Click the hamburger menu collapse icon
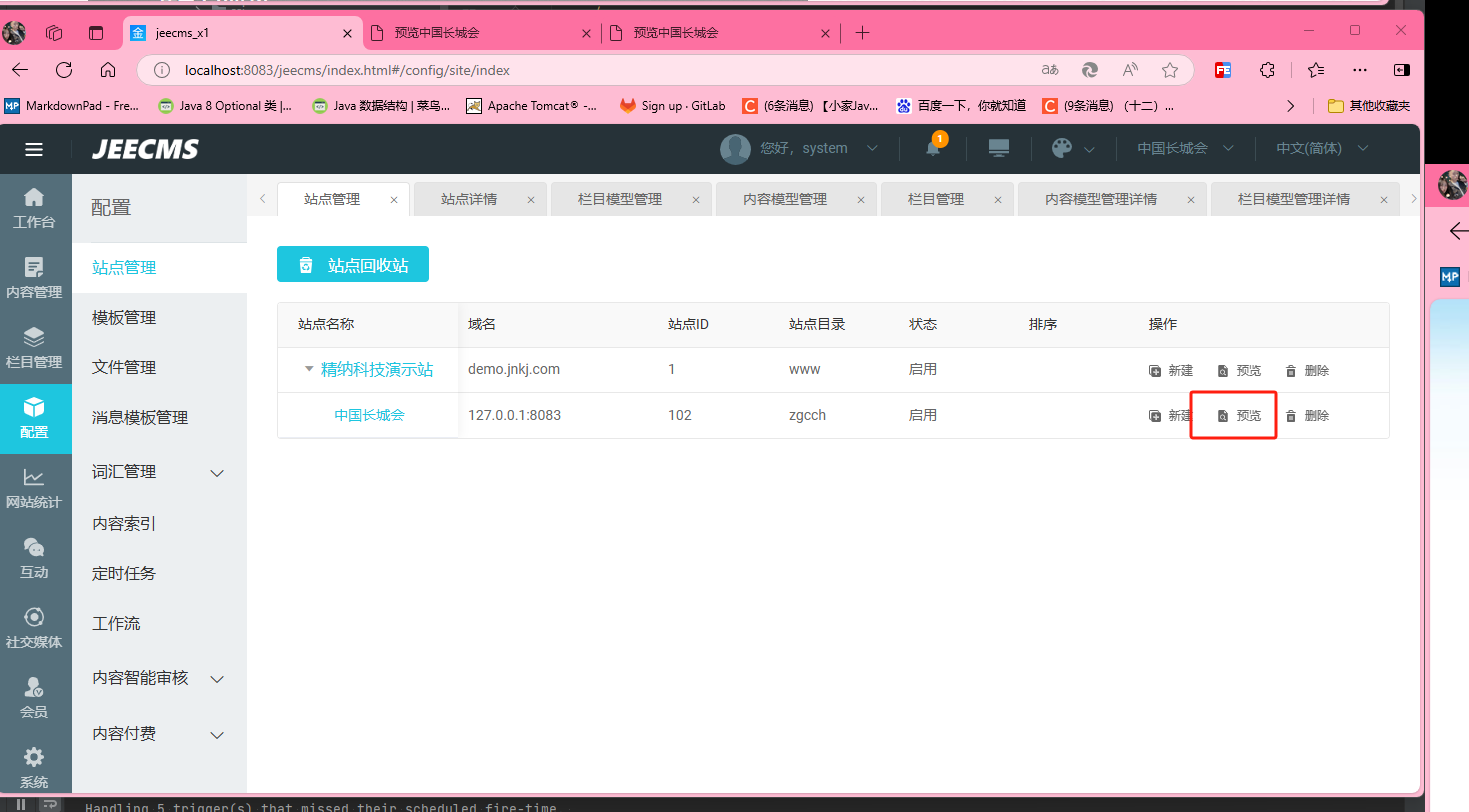 [x=34, y=149]
